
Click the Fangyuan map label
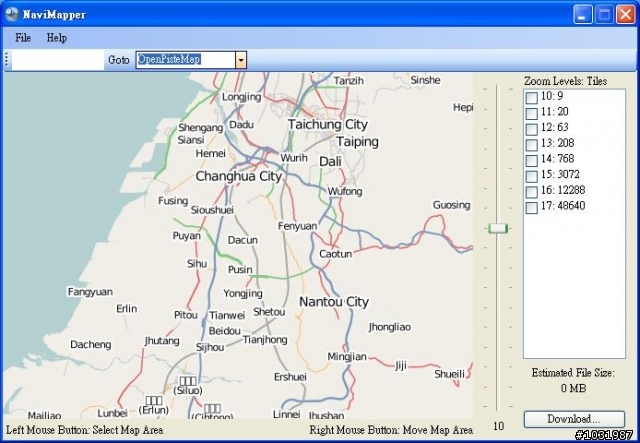(x=90, y=292)
